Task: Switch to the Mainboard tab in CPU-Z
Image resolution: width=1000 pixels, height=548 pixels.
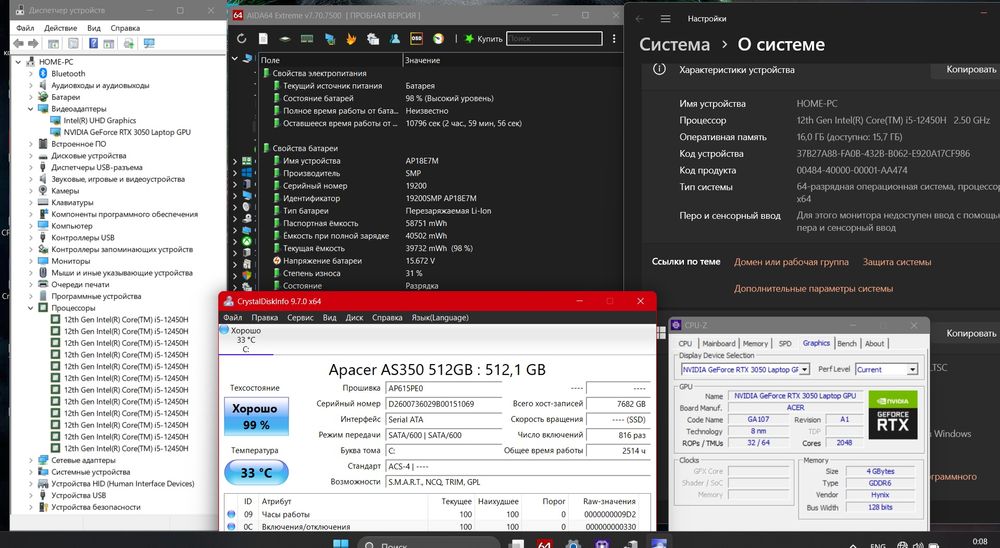Action: click(x=719, y=343)
